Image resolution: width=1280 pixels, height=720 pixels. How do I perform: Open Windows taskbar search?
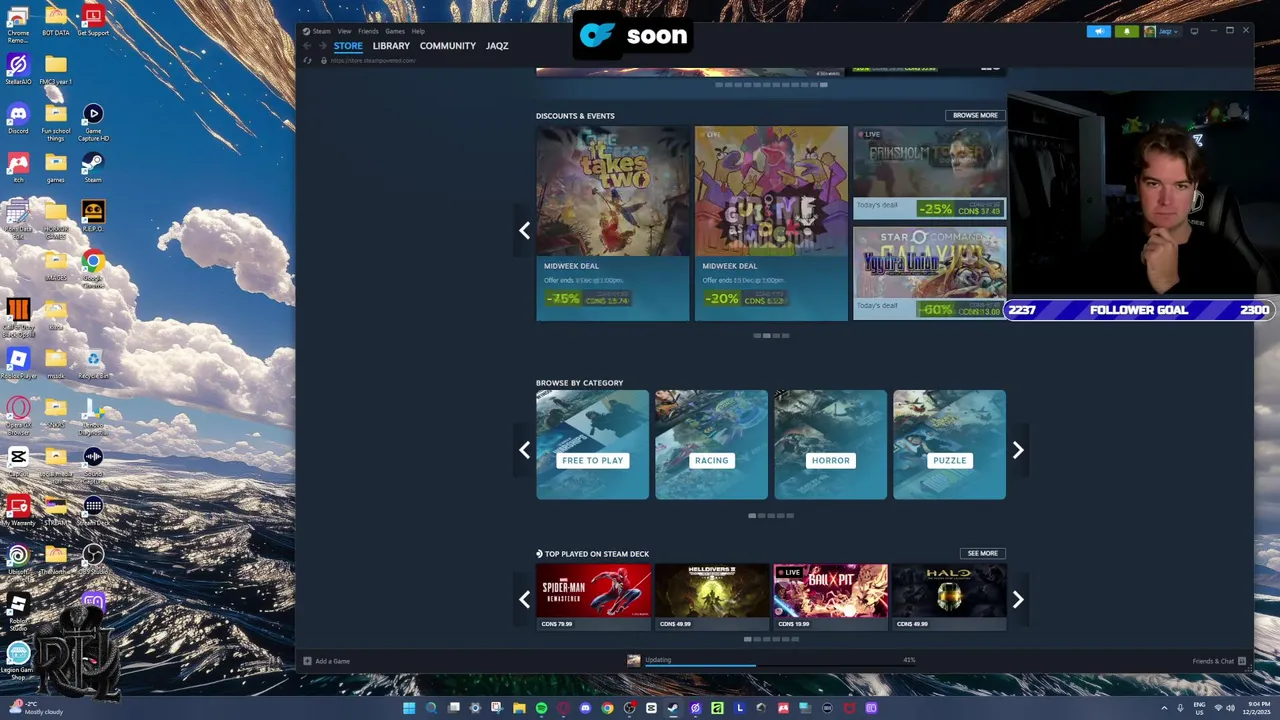pos(431,708)
